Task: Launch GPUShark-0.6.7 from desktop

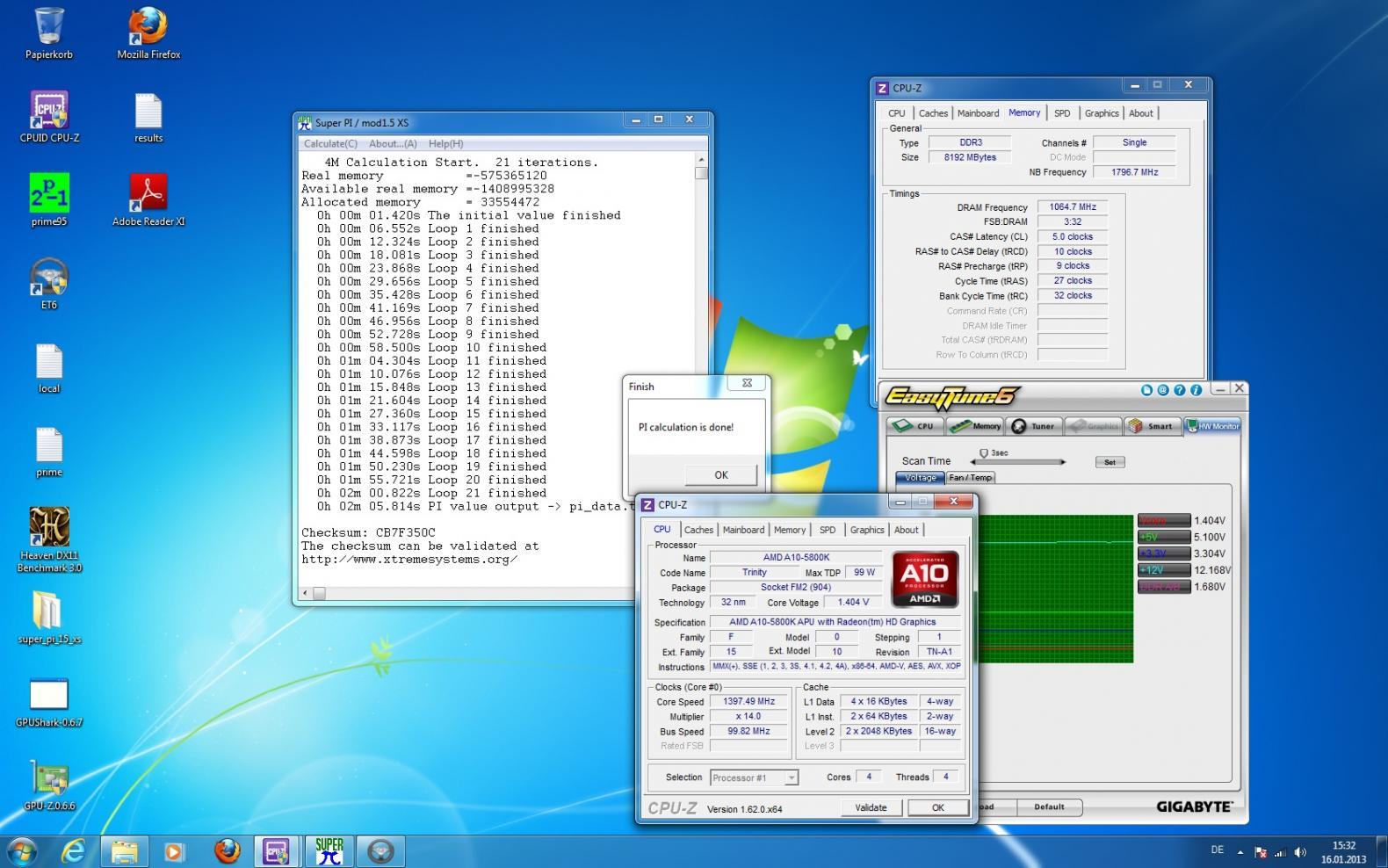Action: [49, 702]
